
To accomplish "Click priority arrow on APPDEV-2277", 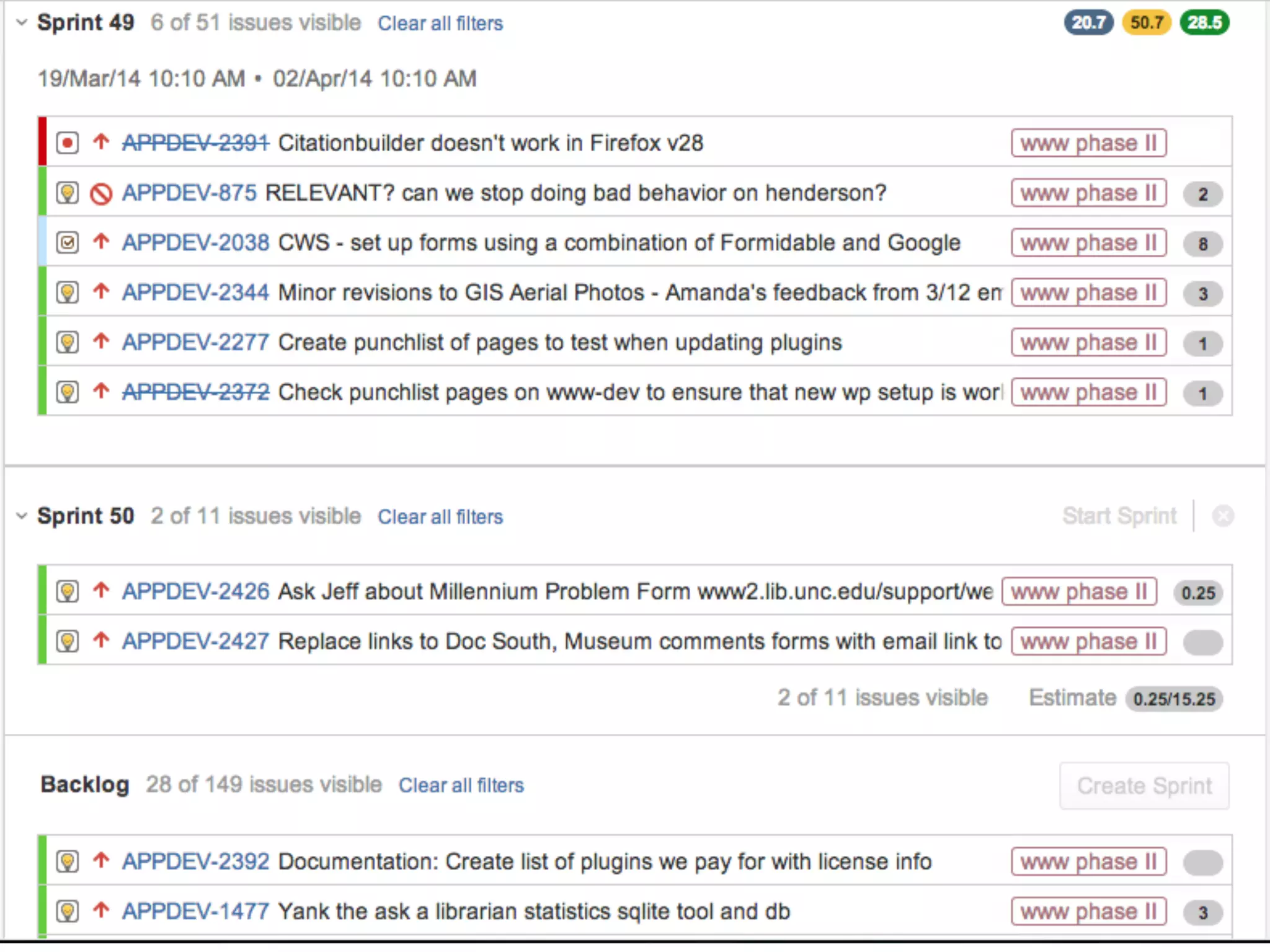I will pos(101,342).
